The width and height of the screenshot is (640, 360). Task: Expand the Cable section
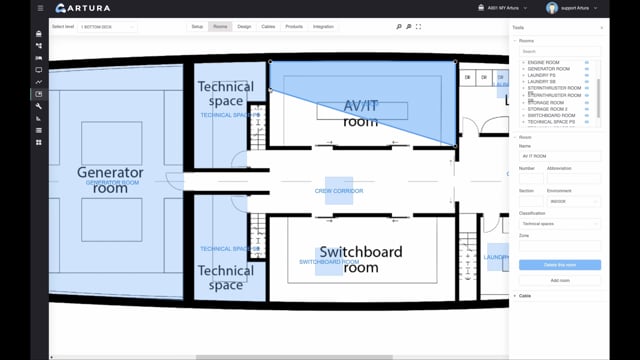(x=515, y=296)
